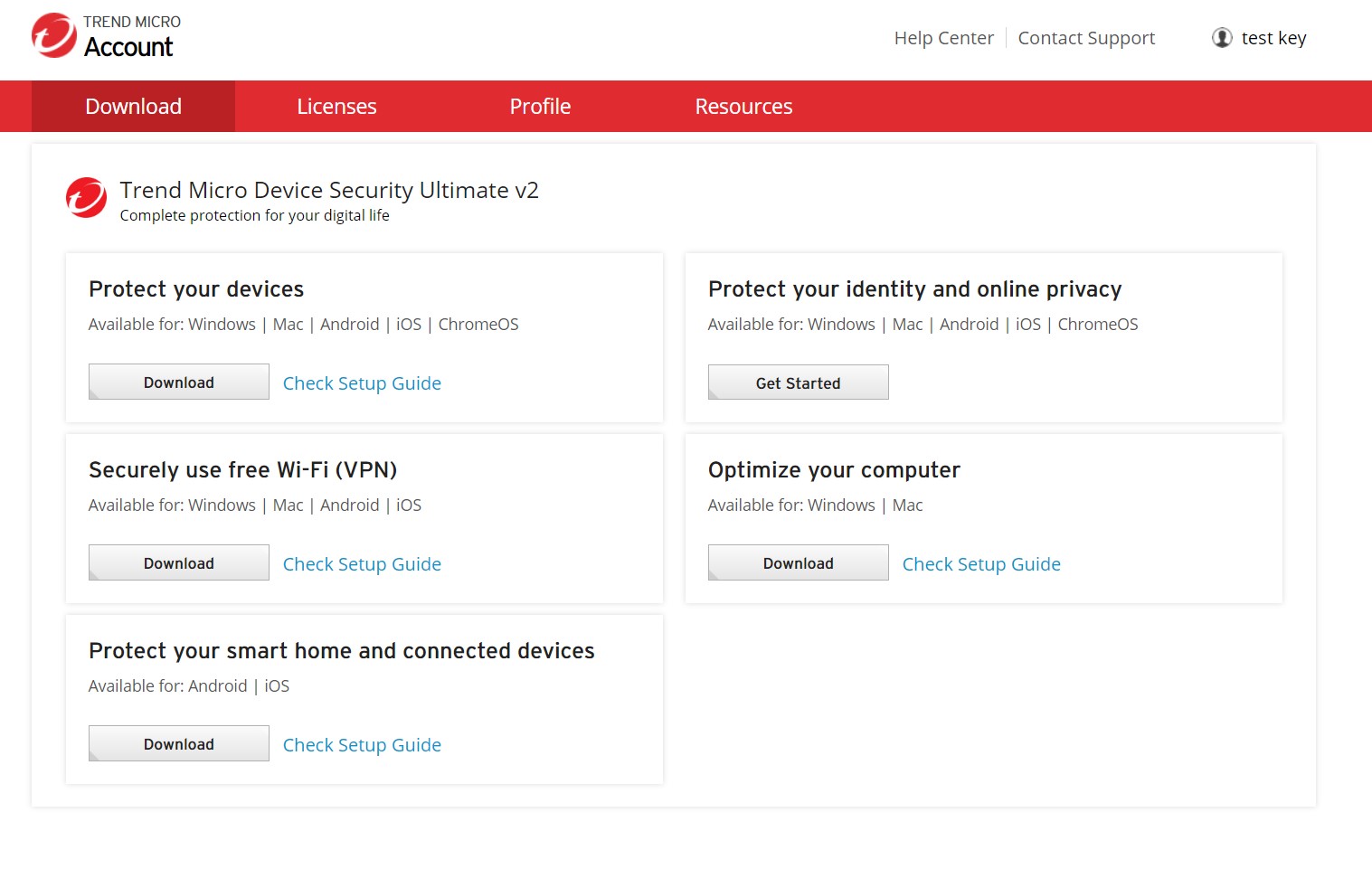
Task: Click the Trend Micro Account logo
Action: [x=104, y=36]
